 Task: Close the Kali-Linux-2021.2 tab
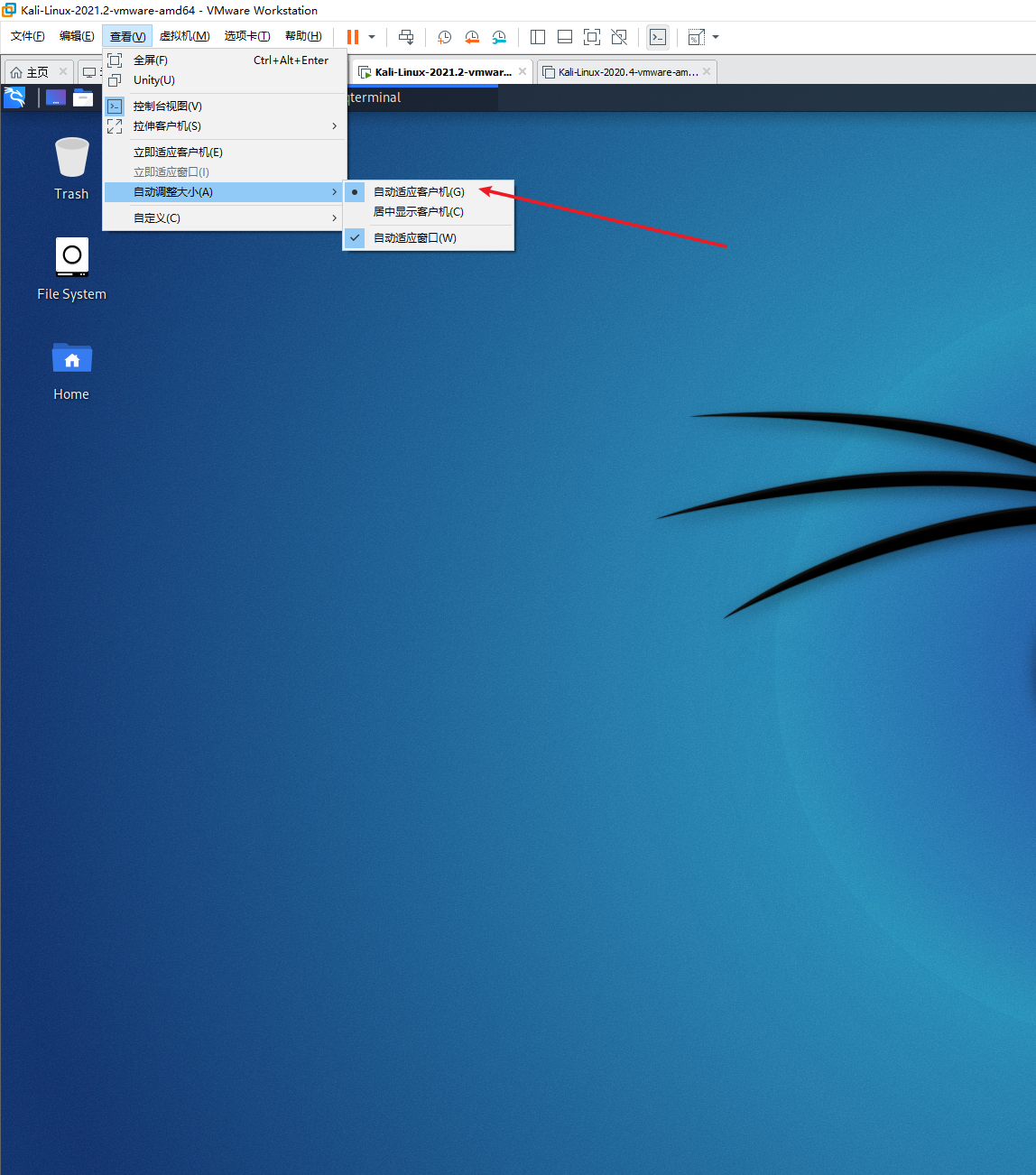(523, 72)
